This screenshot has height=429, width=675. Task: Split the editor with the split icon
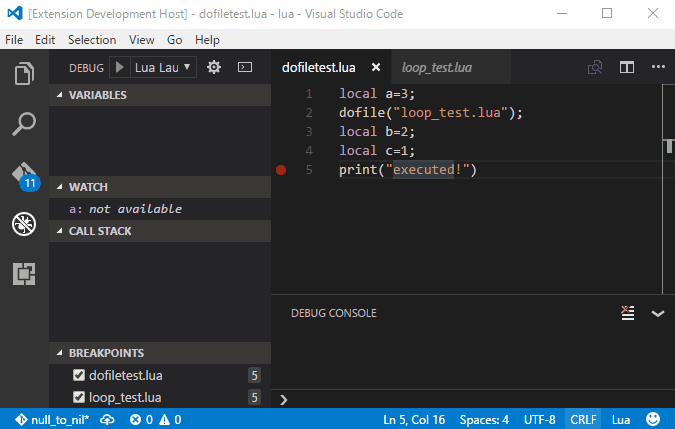tap(627, 67)
